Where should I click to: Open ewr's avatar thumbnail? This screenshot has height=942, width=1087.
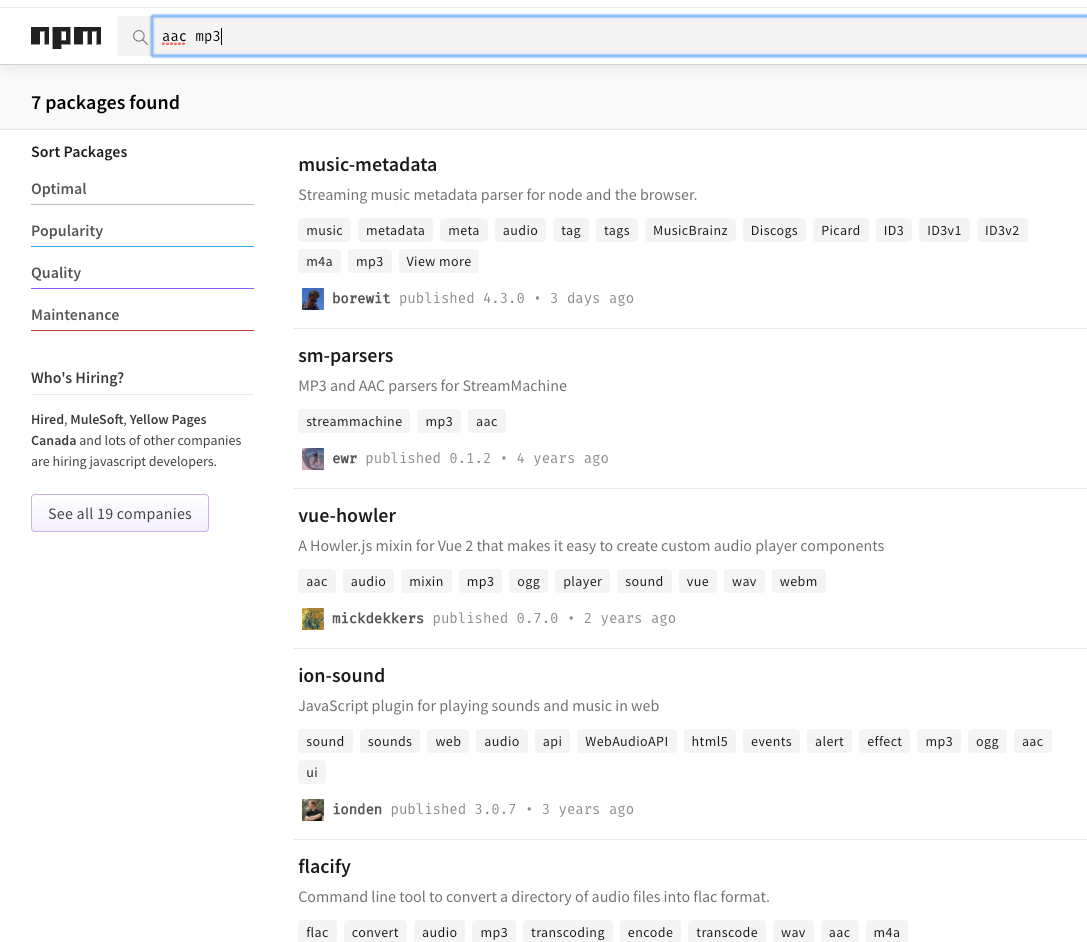click(313, 459)
